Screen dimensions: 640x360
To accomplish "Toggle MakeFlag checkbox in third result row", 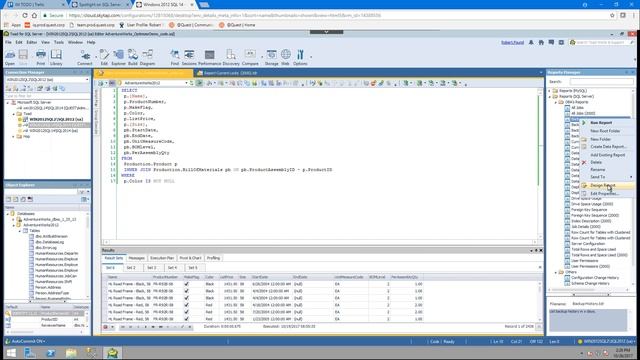I will (x=187, y=298).
